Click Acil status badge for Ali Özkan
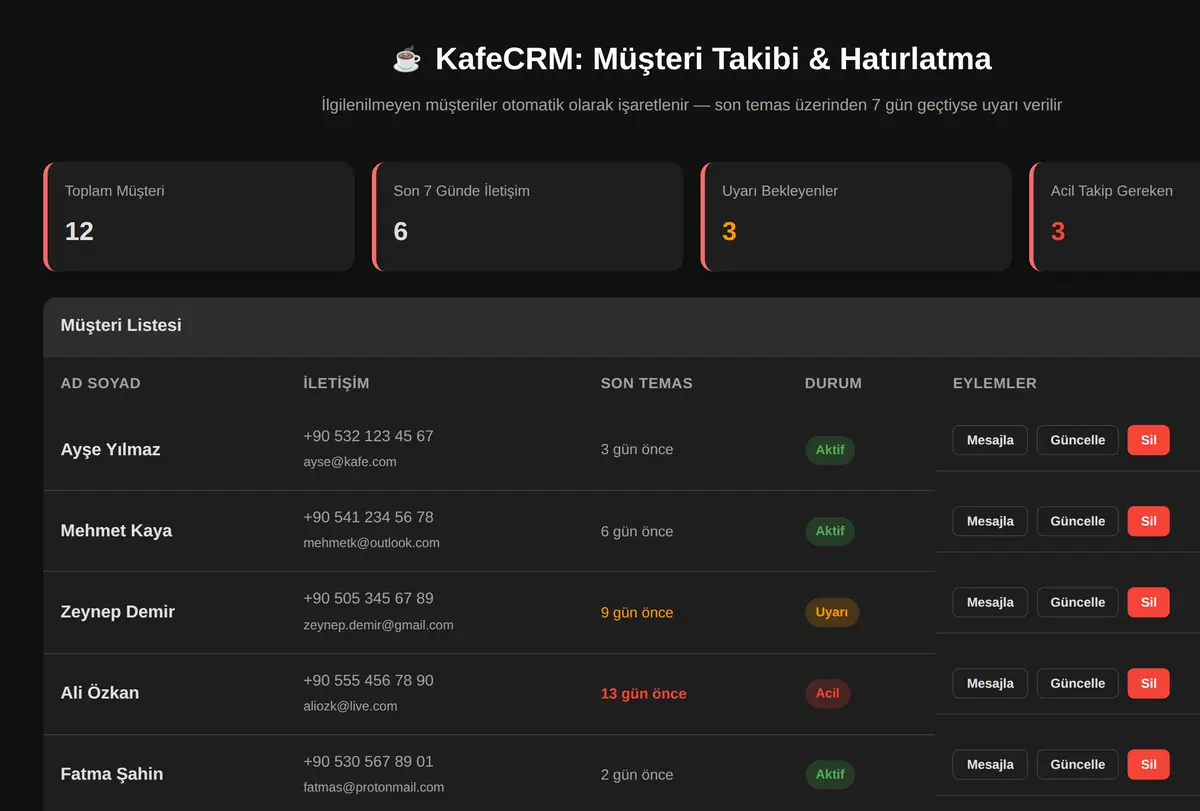Screen dimensions: 1200x811 tap(828, 693)
